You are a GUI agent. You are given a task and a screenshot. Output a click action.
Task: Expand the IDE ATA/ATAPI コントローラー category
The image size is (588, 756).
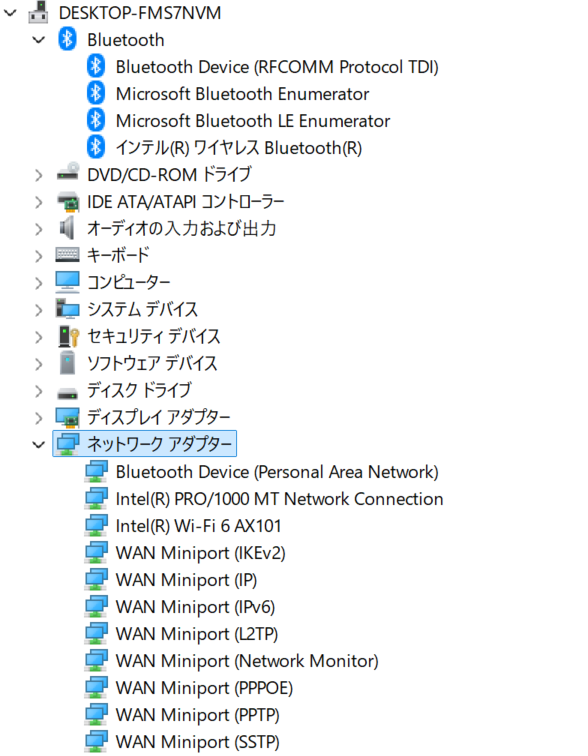39,202
